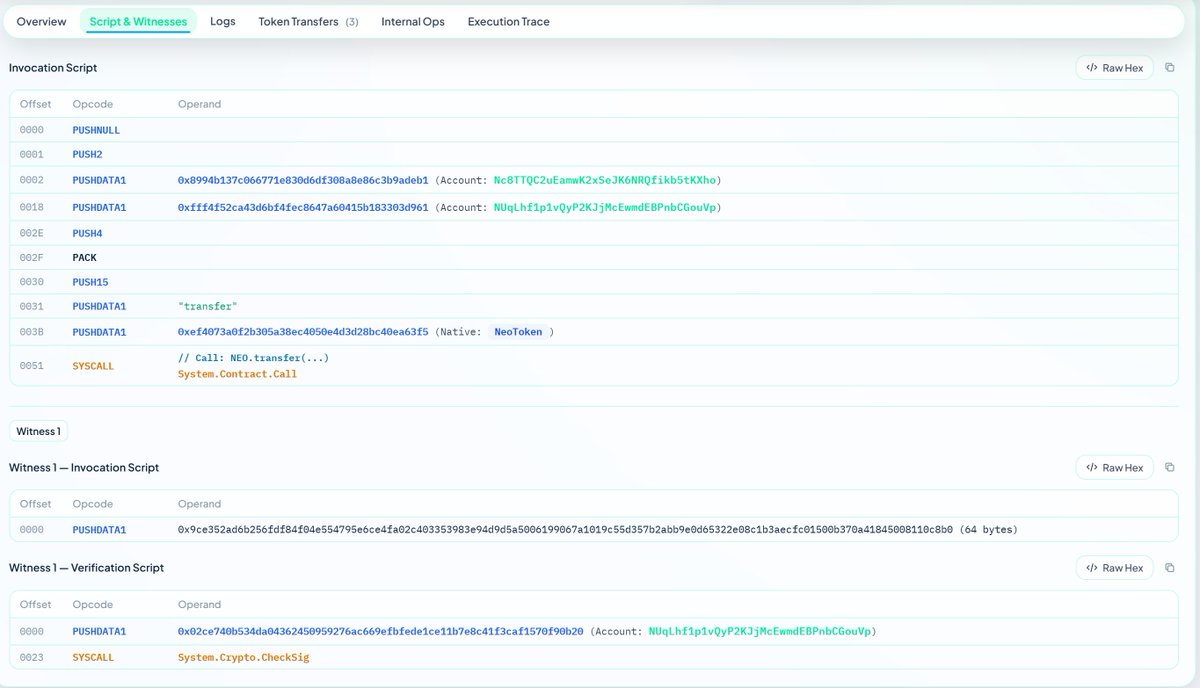Go to the Internal Ops tab
Screen dimensions: 1200x688
[x=413, y=21]
